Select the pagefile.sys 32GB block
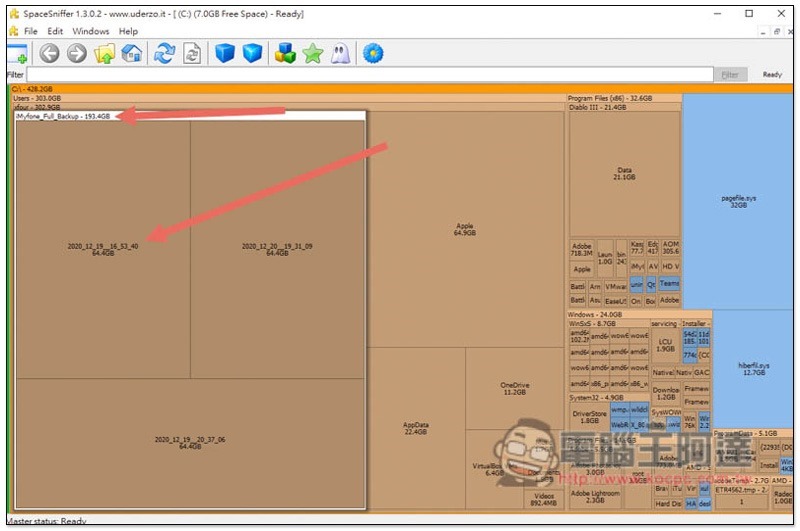Screen dimensions: 800x531 pos(738,200)
